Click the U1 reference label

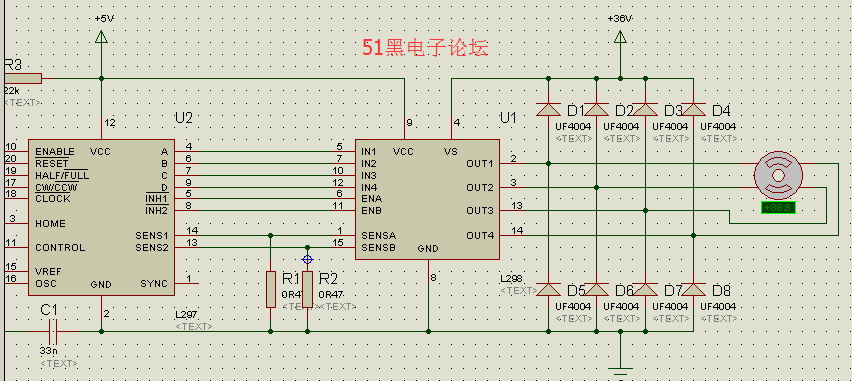508,118
